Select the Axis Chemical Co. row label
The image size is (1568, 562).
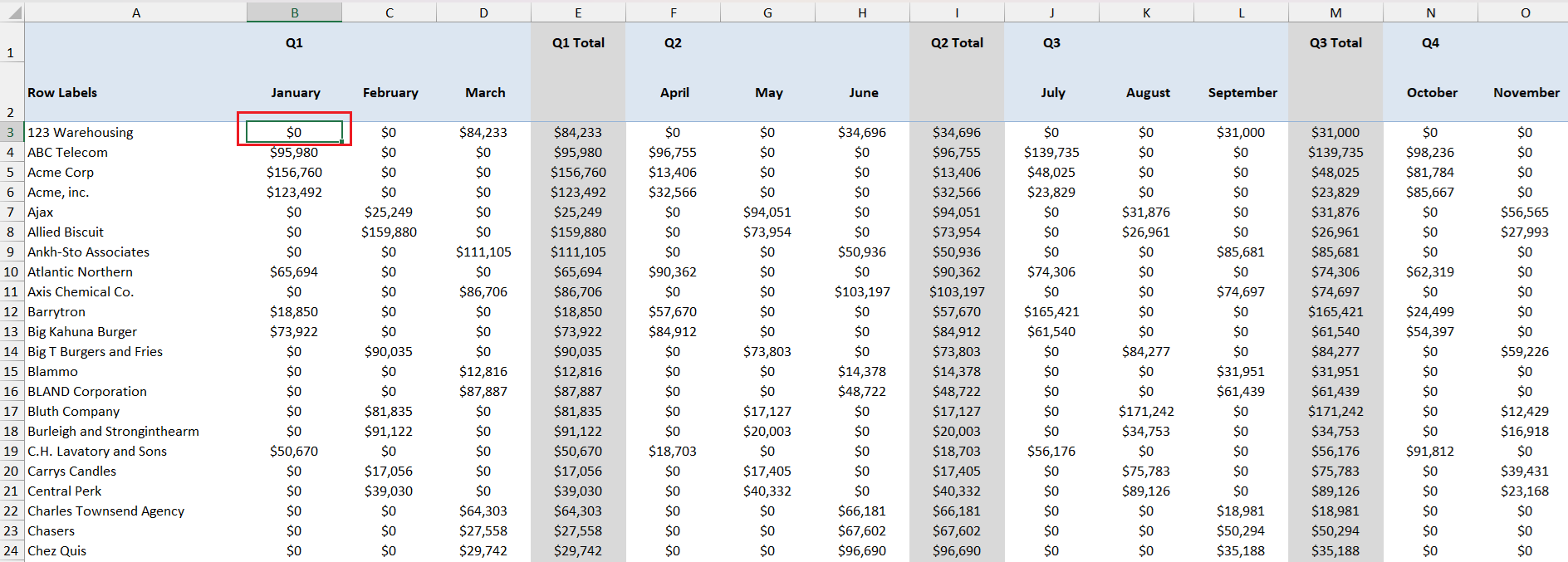81,291
